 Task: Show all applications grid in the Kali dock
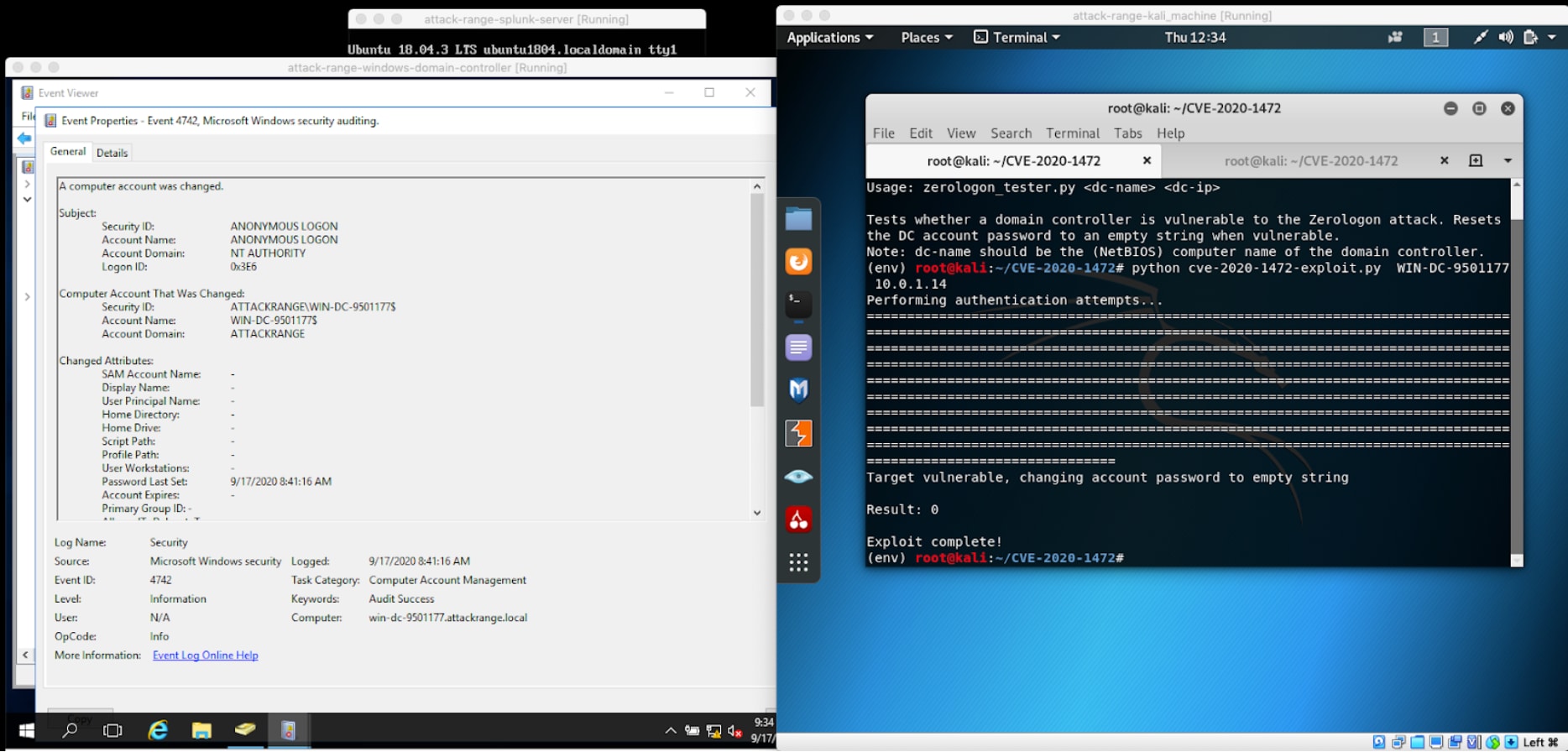click(x=798, y=561)
